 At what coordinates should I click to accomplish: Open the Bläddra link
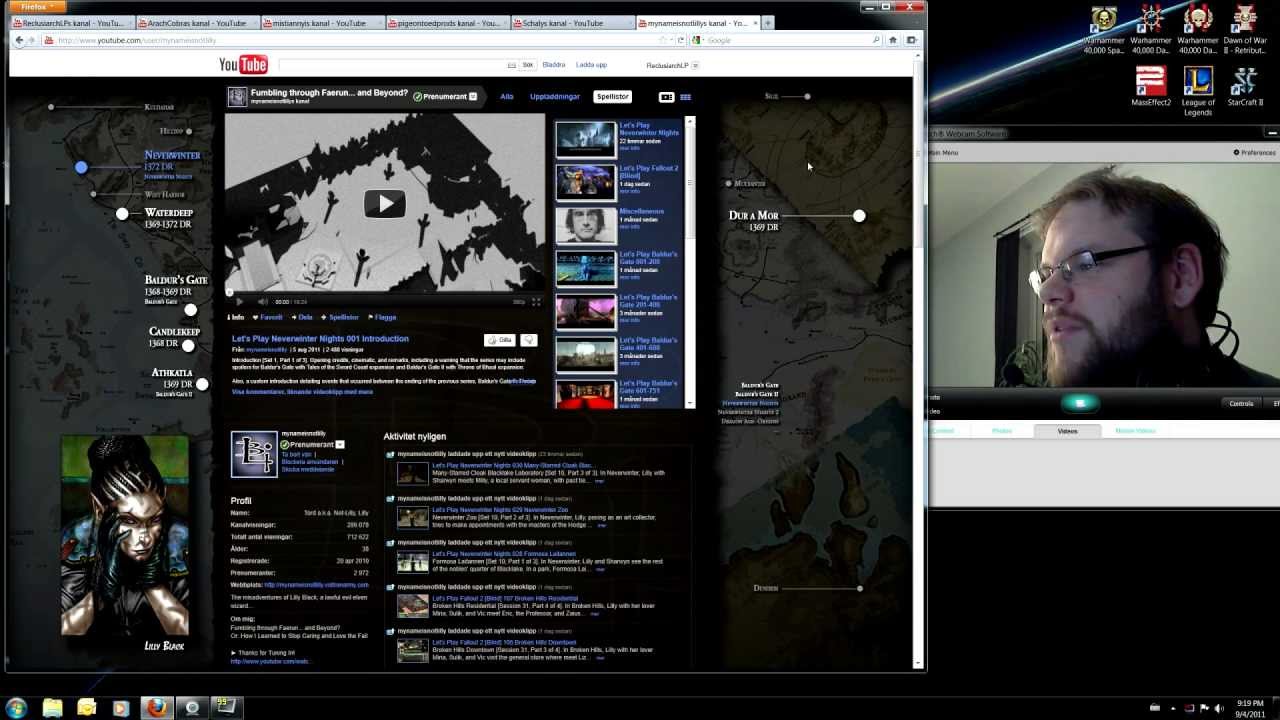[553, 65]
